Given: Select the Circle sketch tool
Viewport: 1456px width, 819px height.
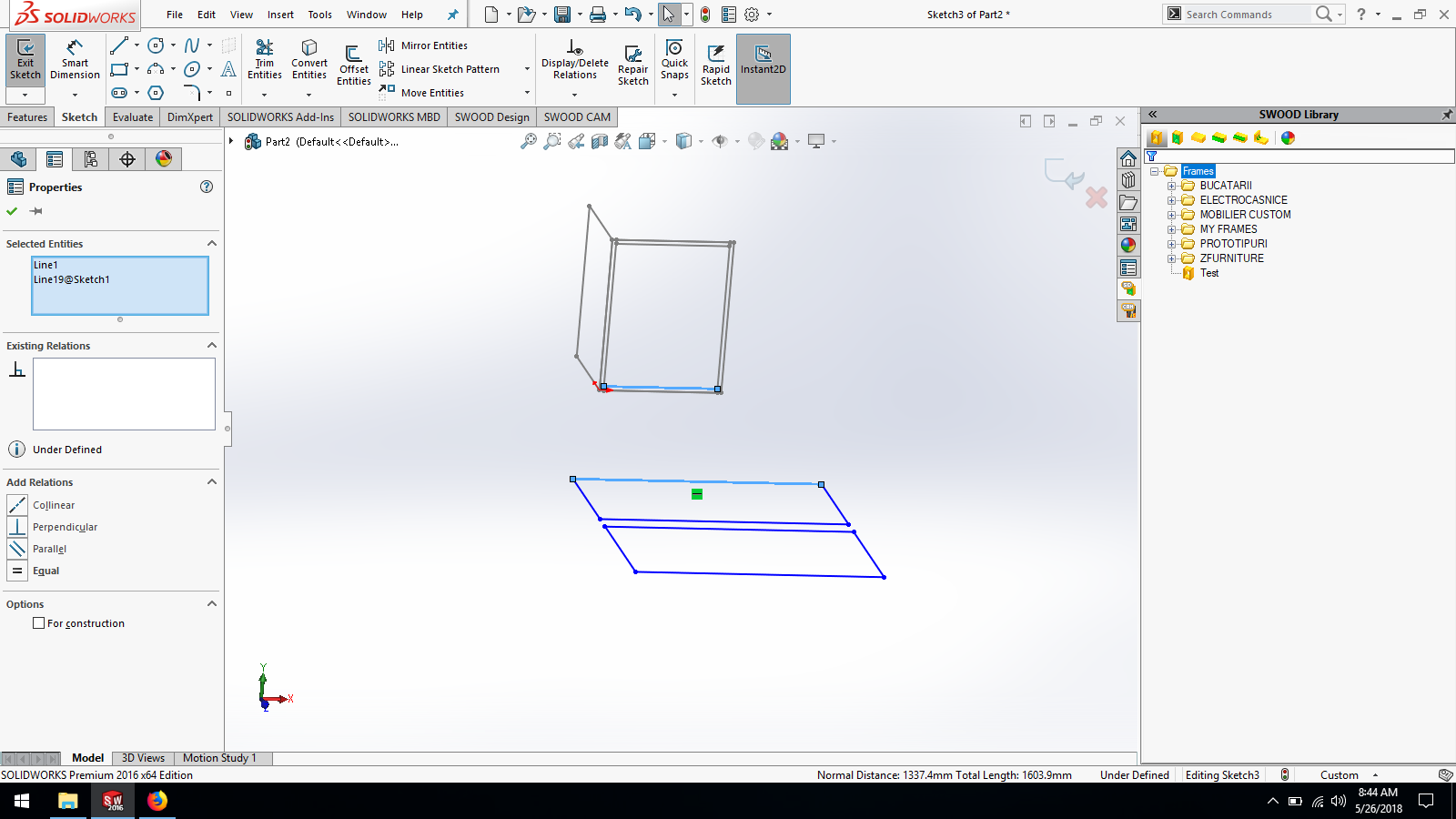Looking at the screenshot, I should pos(156,45).
